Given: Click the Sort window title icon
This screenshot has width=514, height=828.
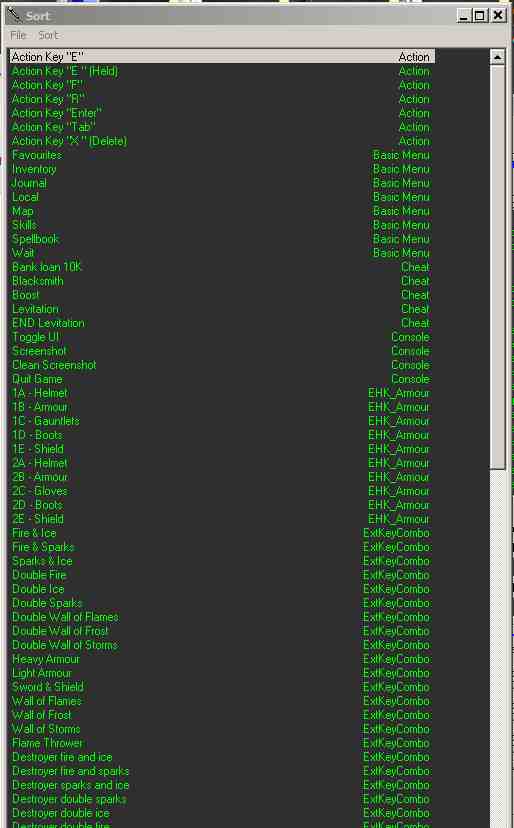Looking at the screenshot, I should [x=15, y=15].
